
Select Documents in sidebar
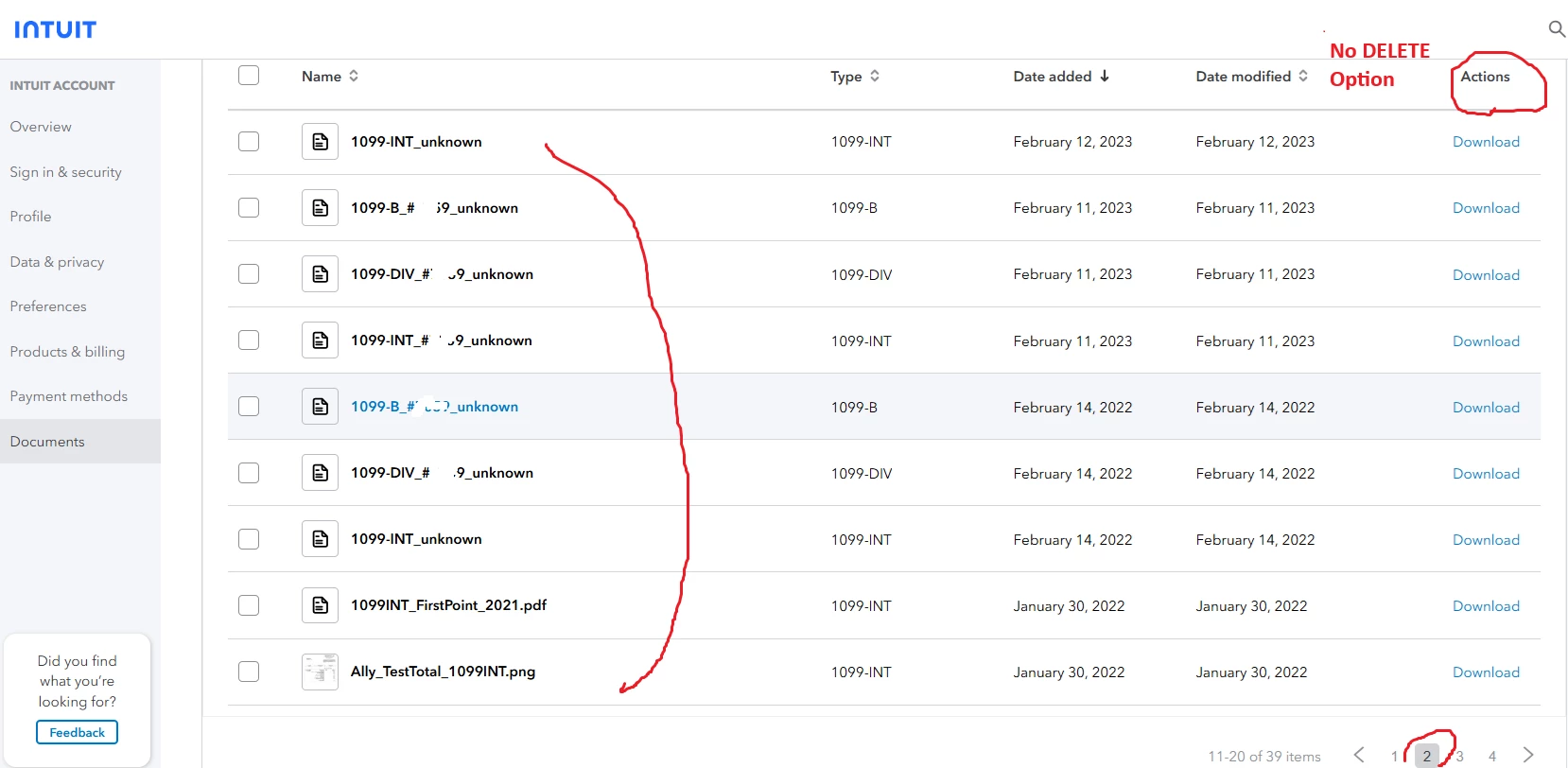click(80, 442)
